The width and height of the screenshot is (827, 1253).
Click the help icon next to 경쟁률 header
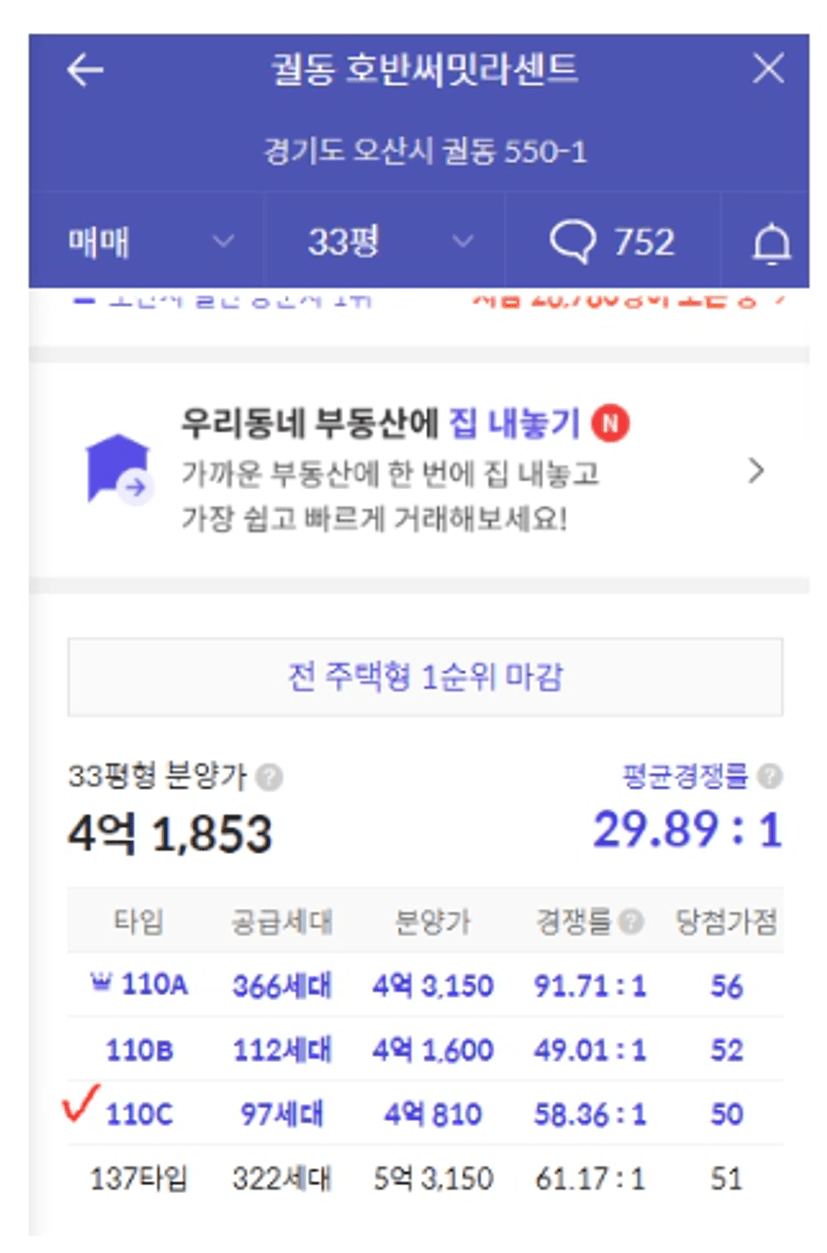pyautogui.click(x=631, y=922)
